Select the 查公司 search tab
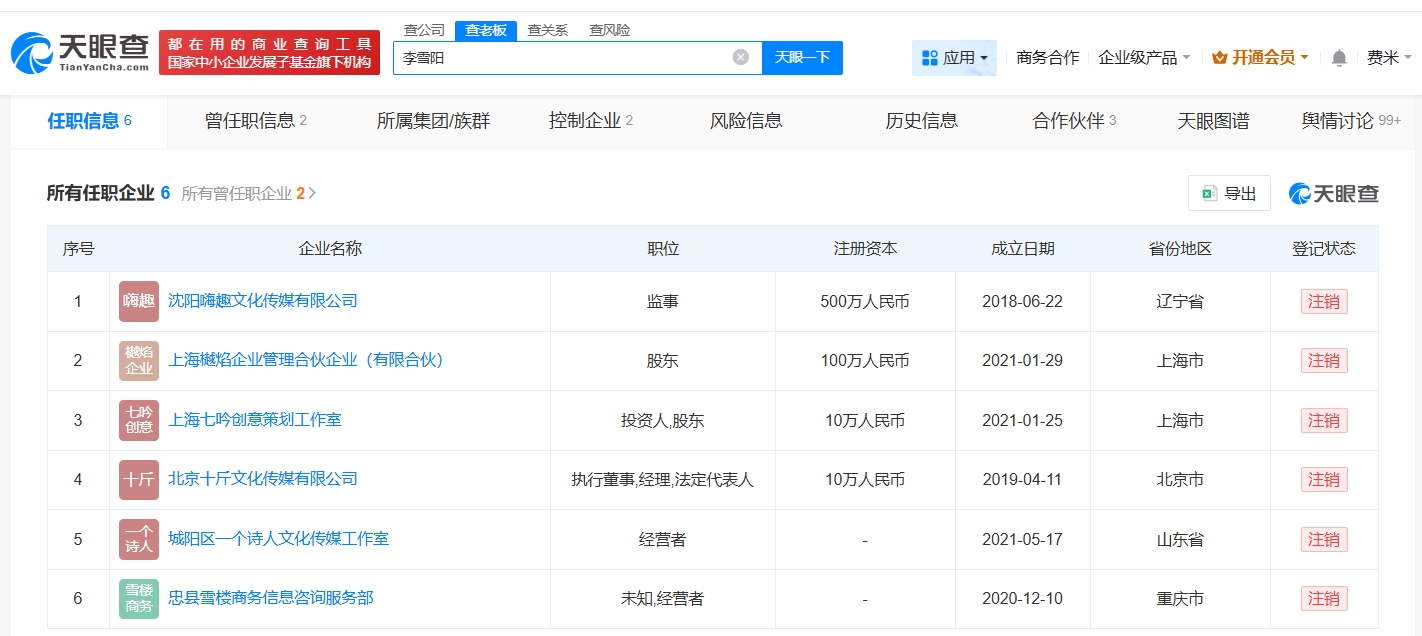Screen dimensions: 1422x636 click(424, 30)
